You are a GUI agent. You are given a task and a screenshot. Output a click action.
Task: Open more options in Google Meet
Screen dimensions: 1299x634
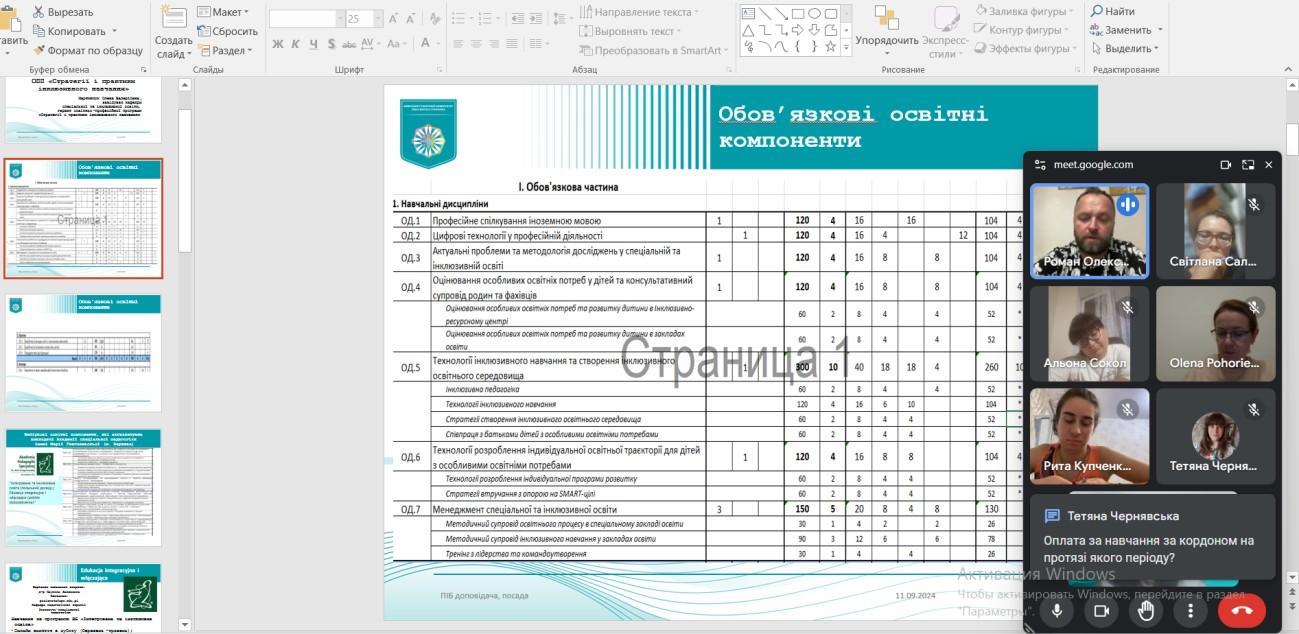pyautogui.click(x=1190, y=609)
